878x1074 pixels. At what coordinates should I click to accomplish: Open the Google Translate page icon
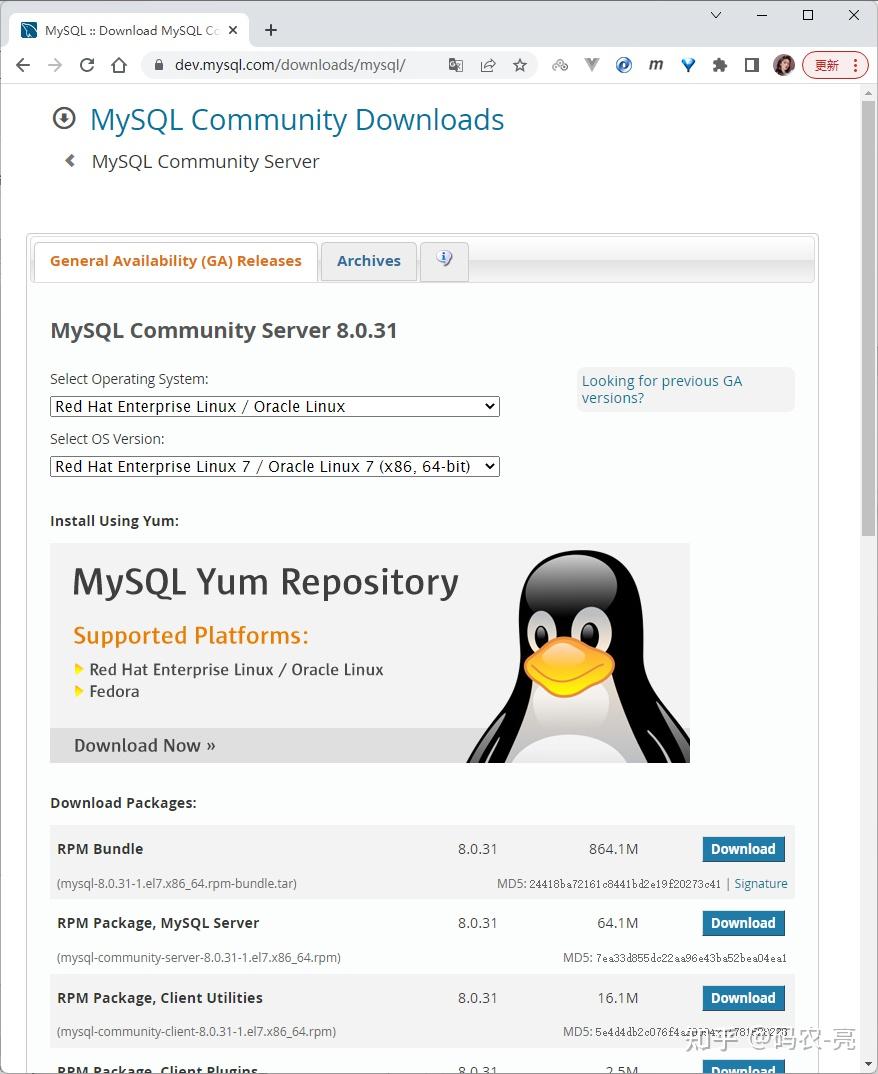click(x=456, y=64)
